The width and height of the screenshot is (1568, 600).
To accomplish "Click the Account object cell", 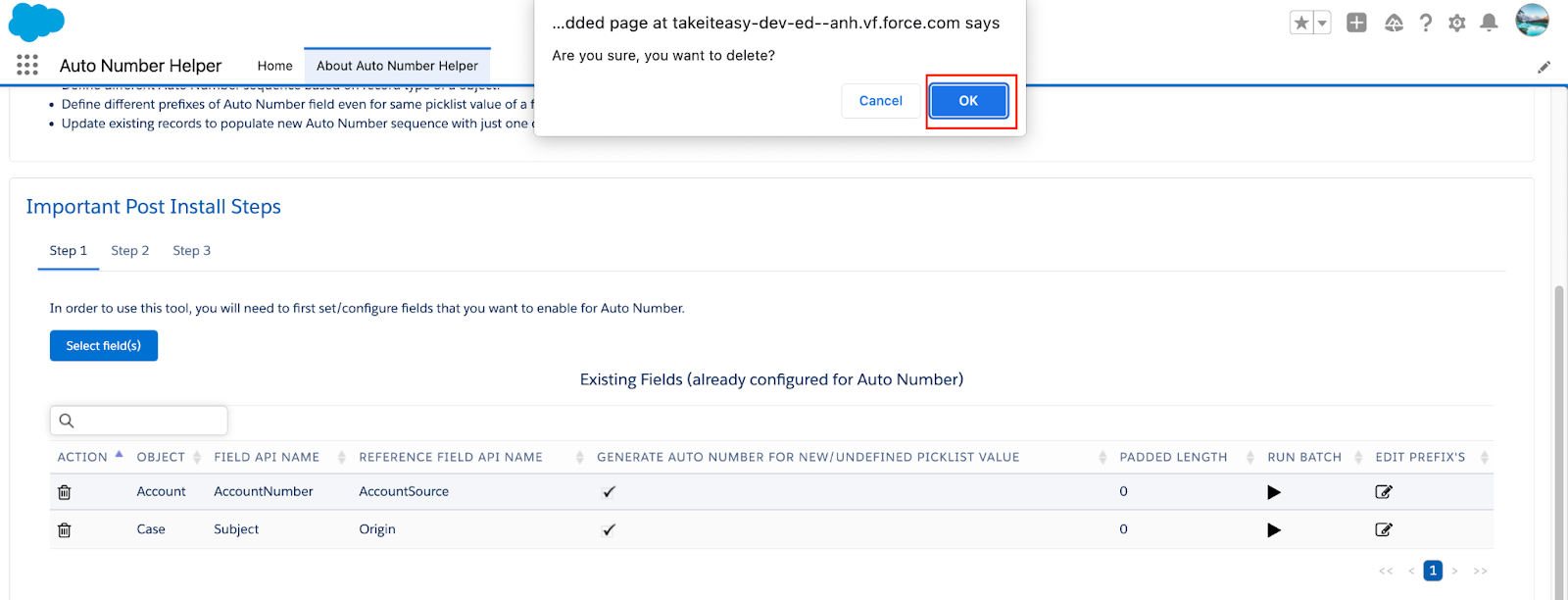I will tap(161, 492).
